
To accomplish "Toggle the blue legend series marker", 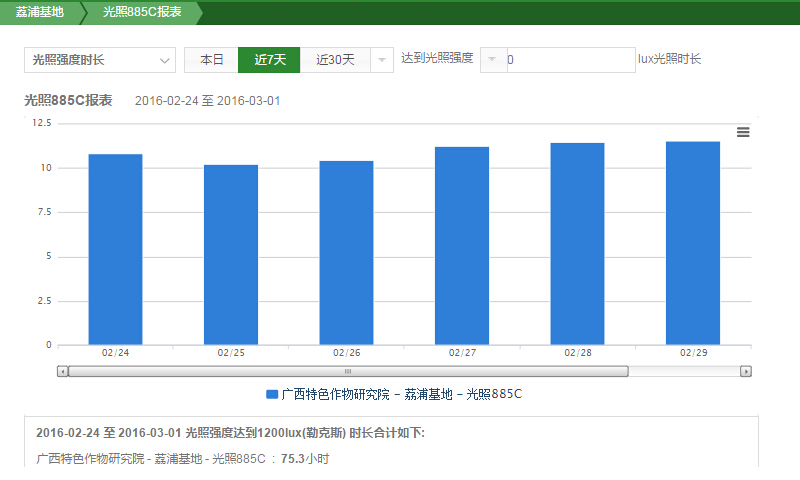I will [271, 394].
